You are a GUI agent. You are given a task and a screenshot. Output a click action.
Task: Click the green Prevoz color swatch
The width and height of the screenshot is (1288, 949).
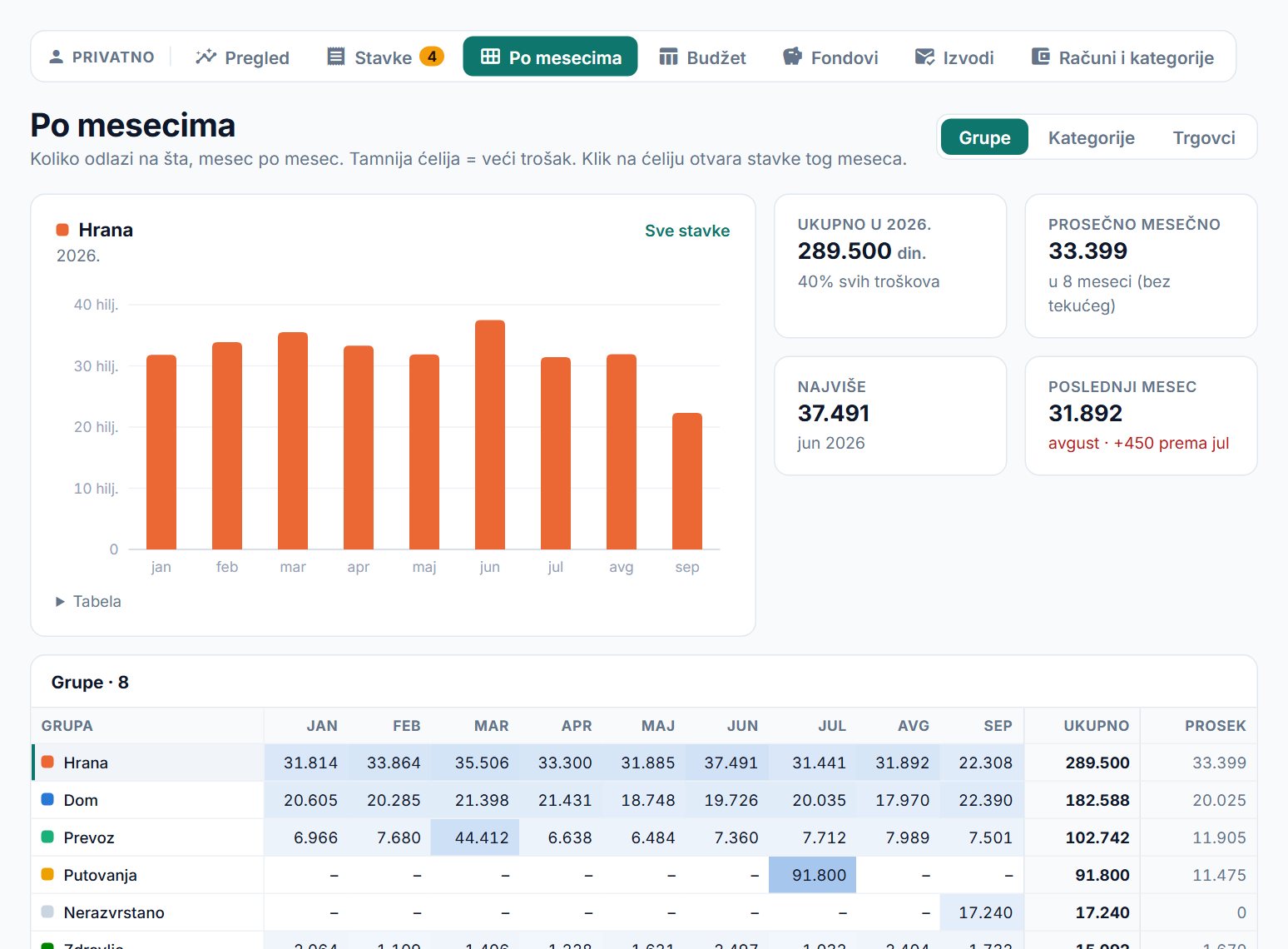pyautogui.click(x=47, y=837)
